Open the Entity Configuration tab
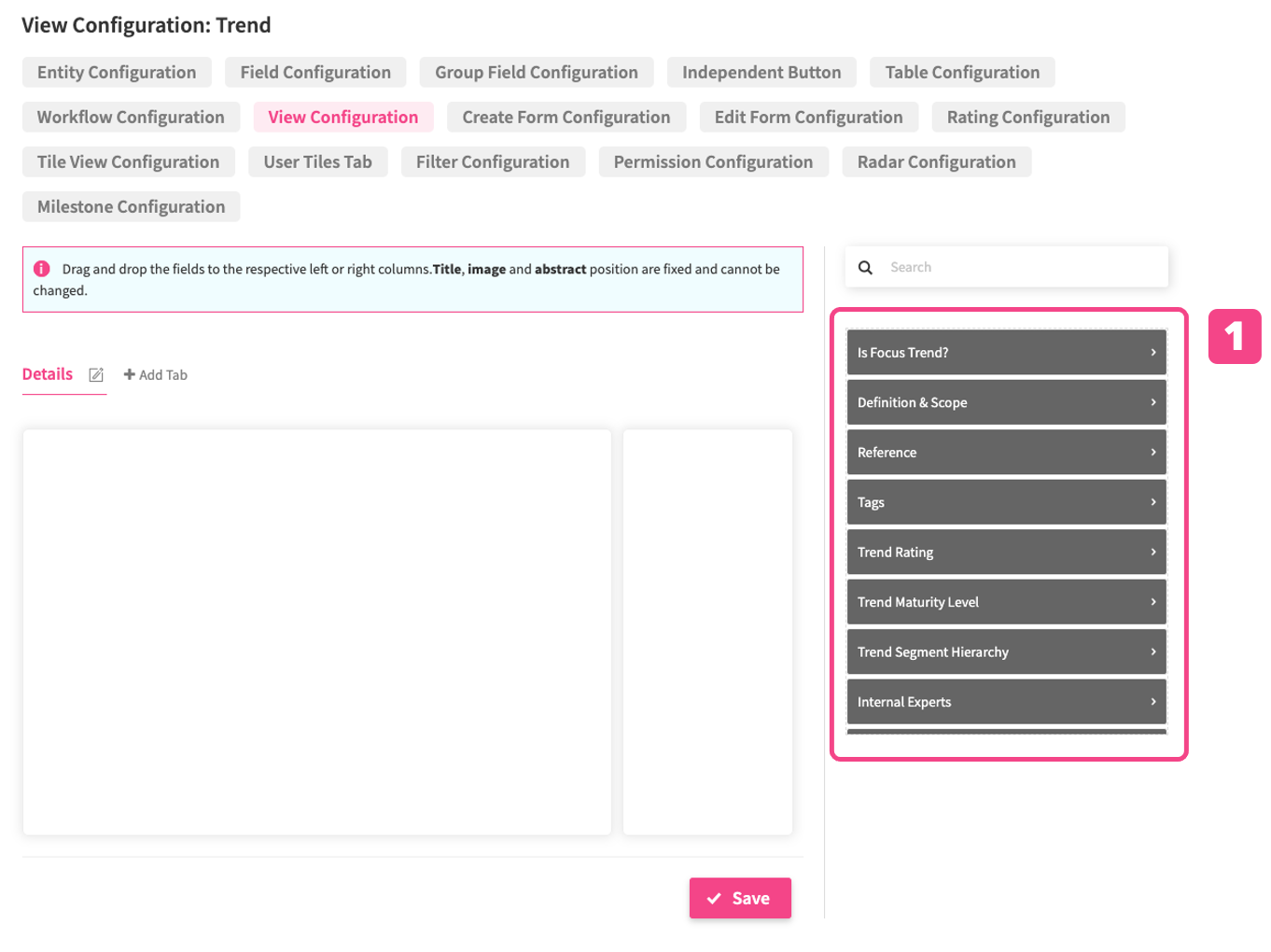 coord(117,73)
